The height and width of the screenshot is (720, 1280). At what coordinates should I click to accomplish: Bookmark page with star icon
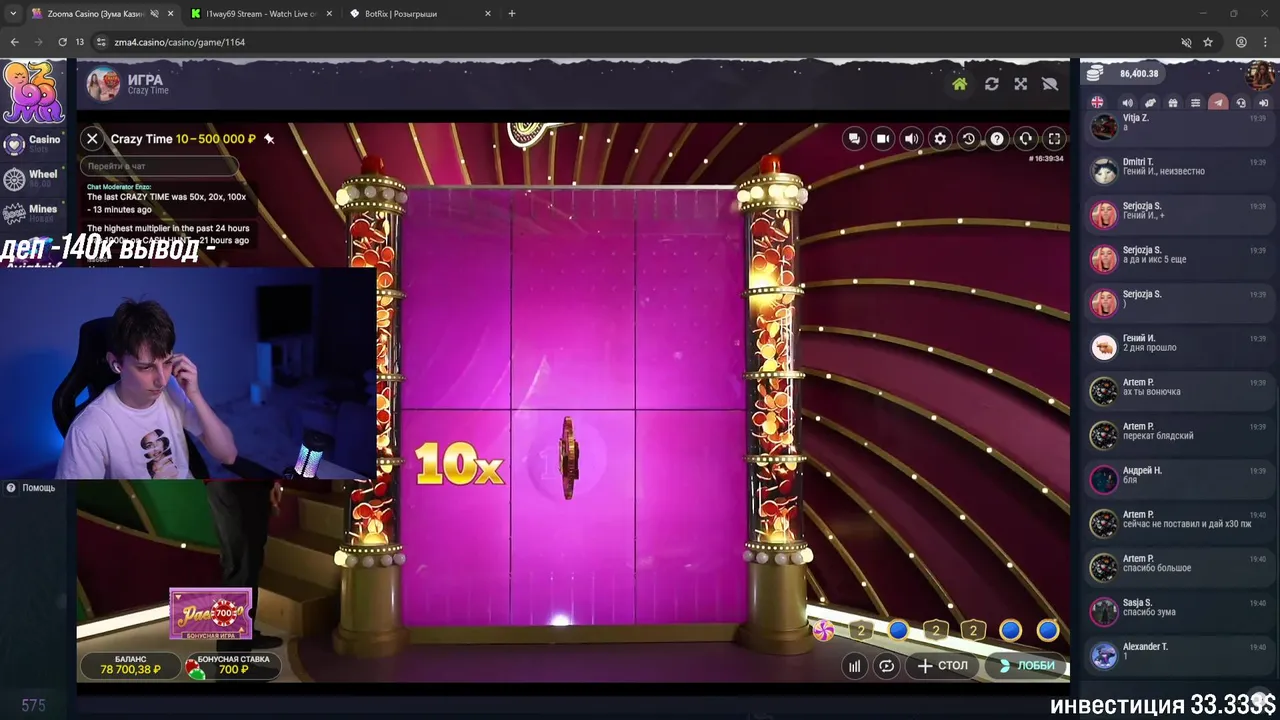click(1208, 42)
